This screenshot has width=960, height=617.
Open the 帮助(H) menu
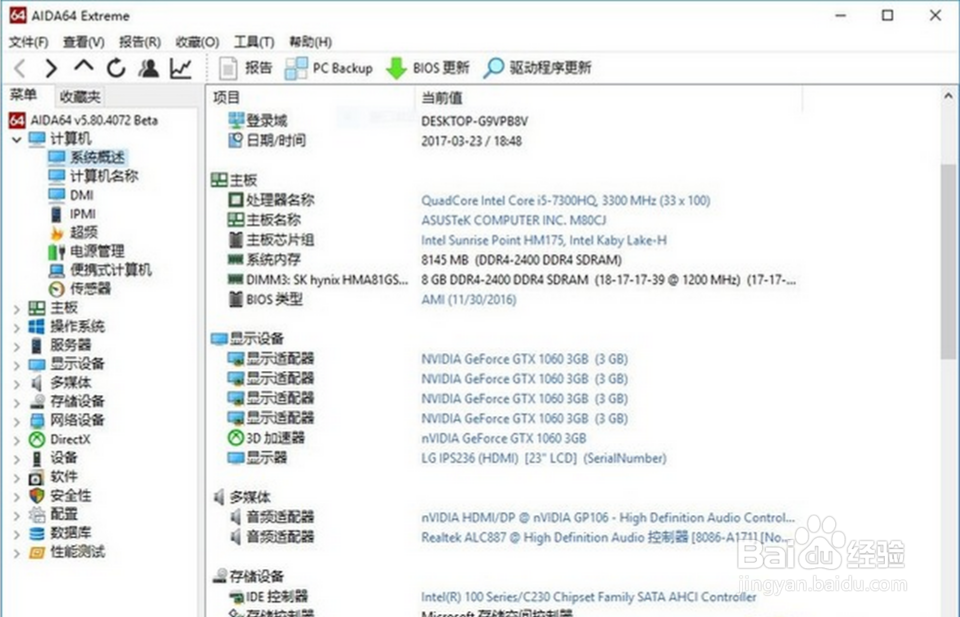click(x=310, y=42)
